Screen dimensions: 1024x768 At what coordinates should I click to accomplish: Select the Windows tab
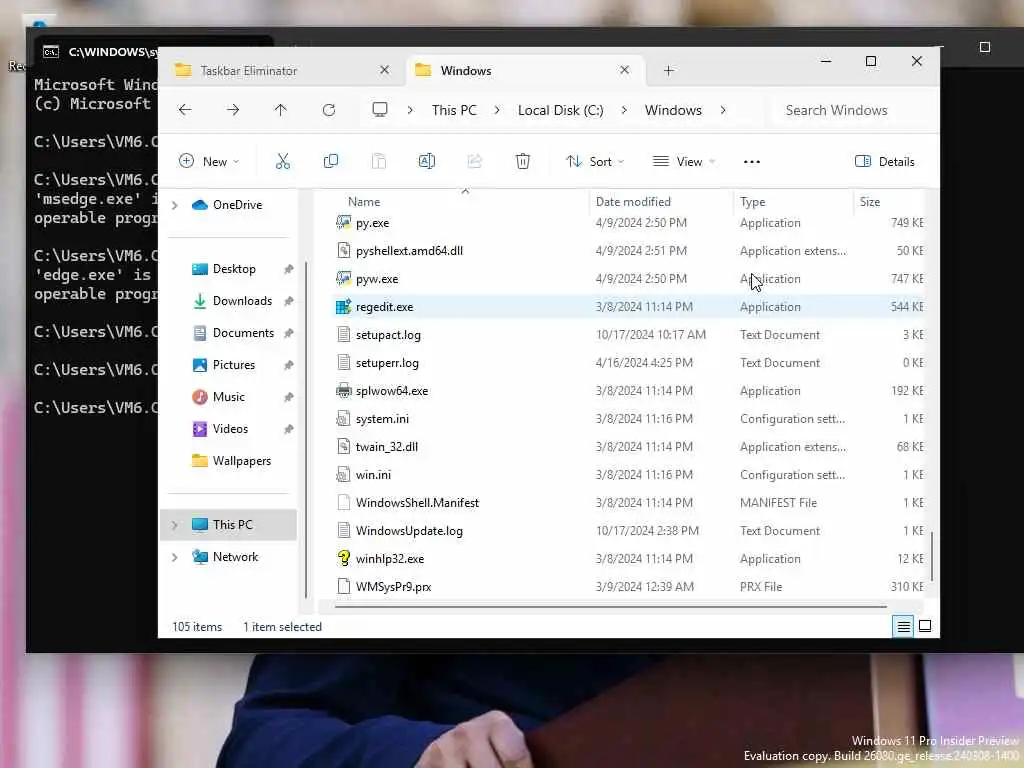click(525, 71)
